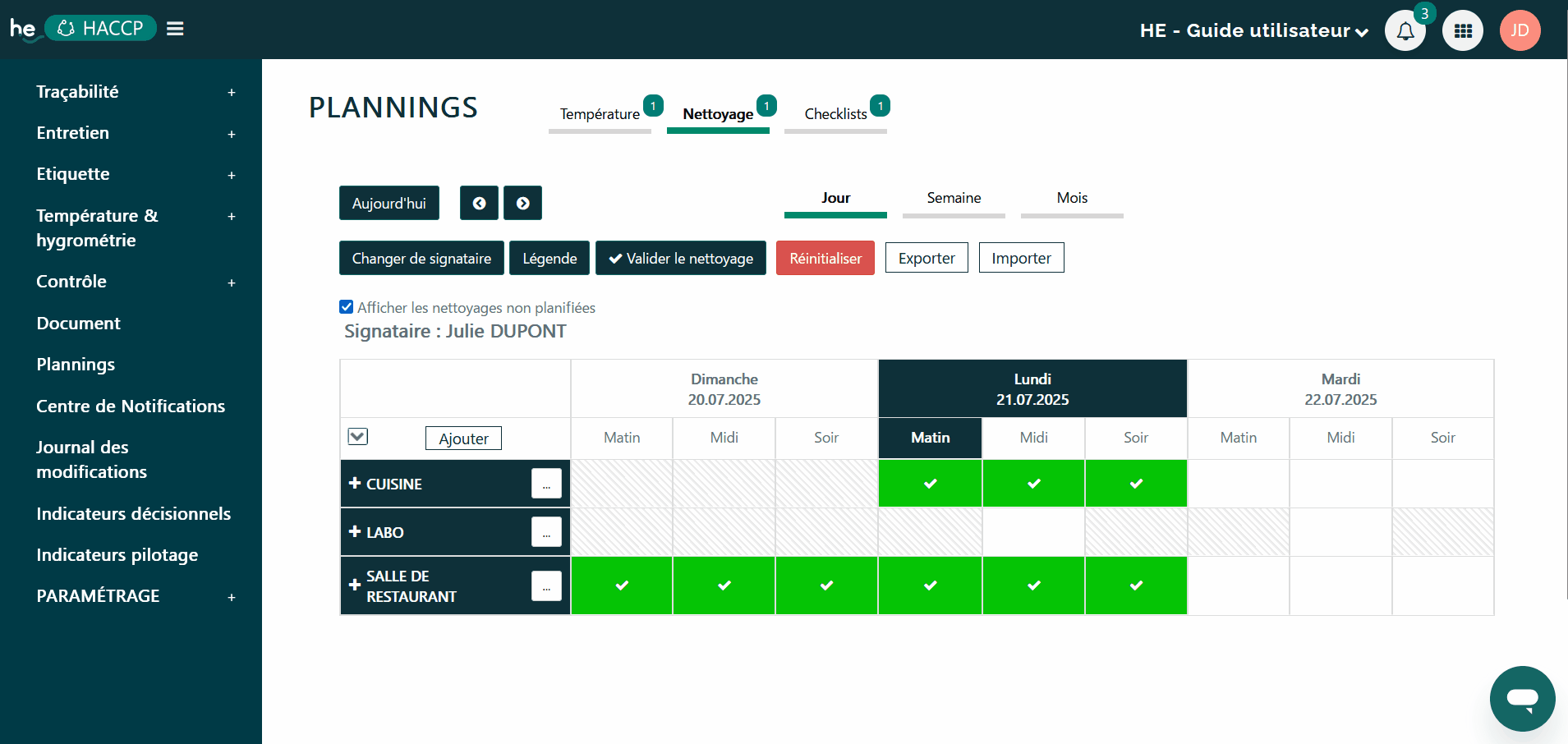This screenshot has height=744, width=1568.
Task: Expand the Traçabilité sidebar menu
Action: [x=232, y=93]
